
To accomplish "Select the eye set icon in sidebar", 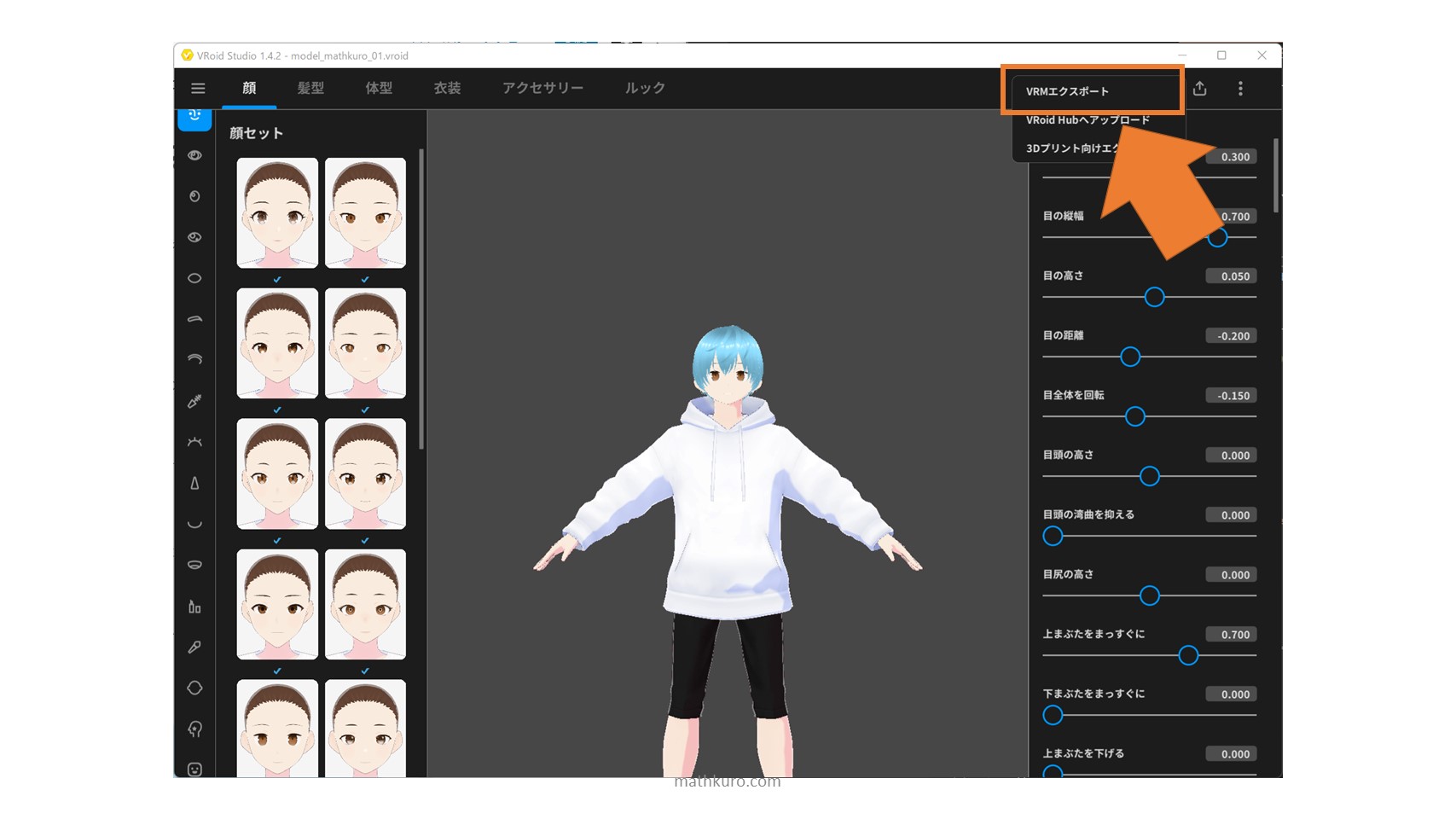I will (x=194, y=155).
